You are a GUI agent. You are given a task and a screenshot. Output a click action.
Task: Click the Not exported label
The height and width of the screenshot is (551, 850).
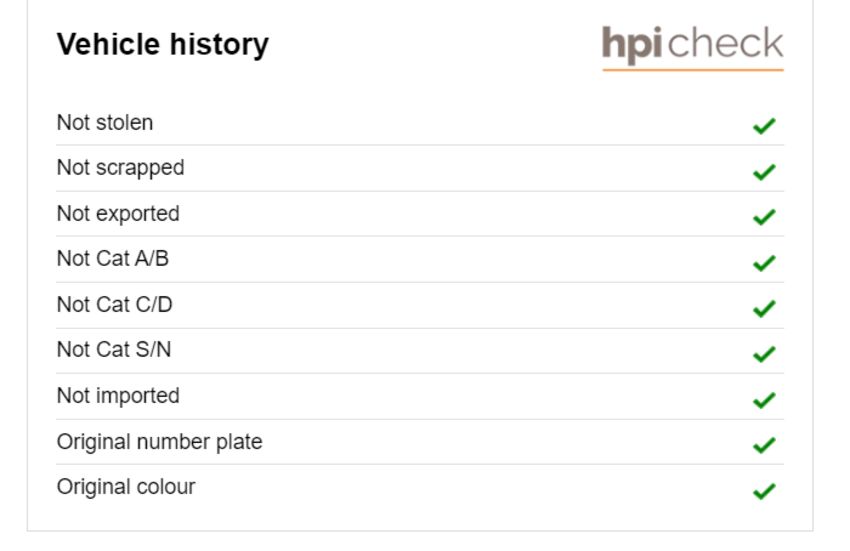[x=118, y=214]
